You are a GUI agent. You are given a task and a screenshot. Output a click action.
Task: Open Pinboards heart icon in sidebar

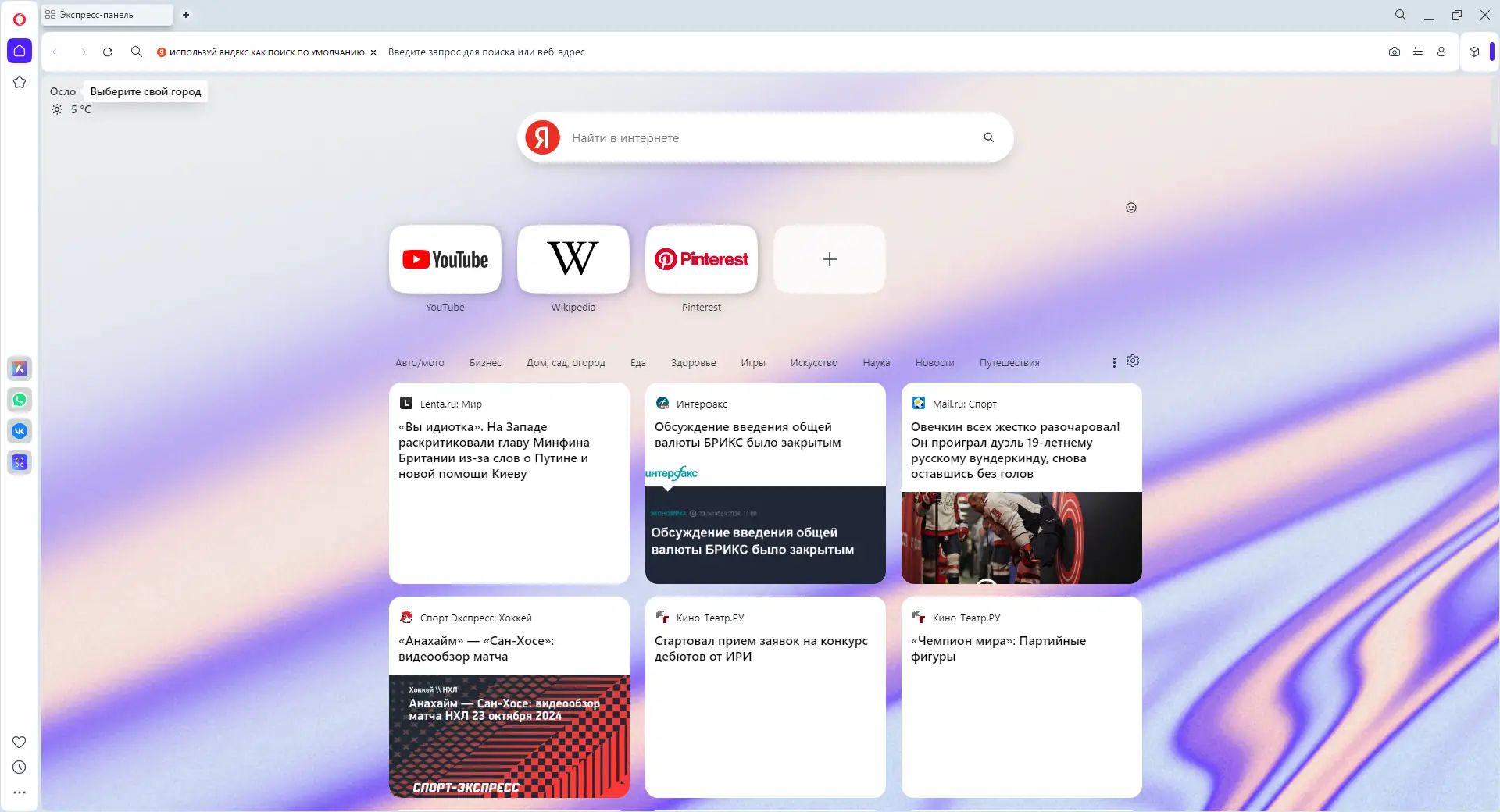(20, 742)
